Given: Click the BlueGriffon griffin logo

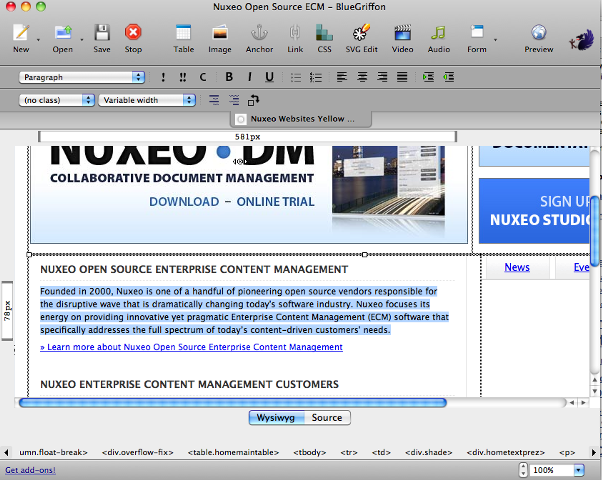Looking at the screenshot, I should (581, 40).
